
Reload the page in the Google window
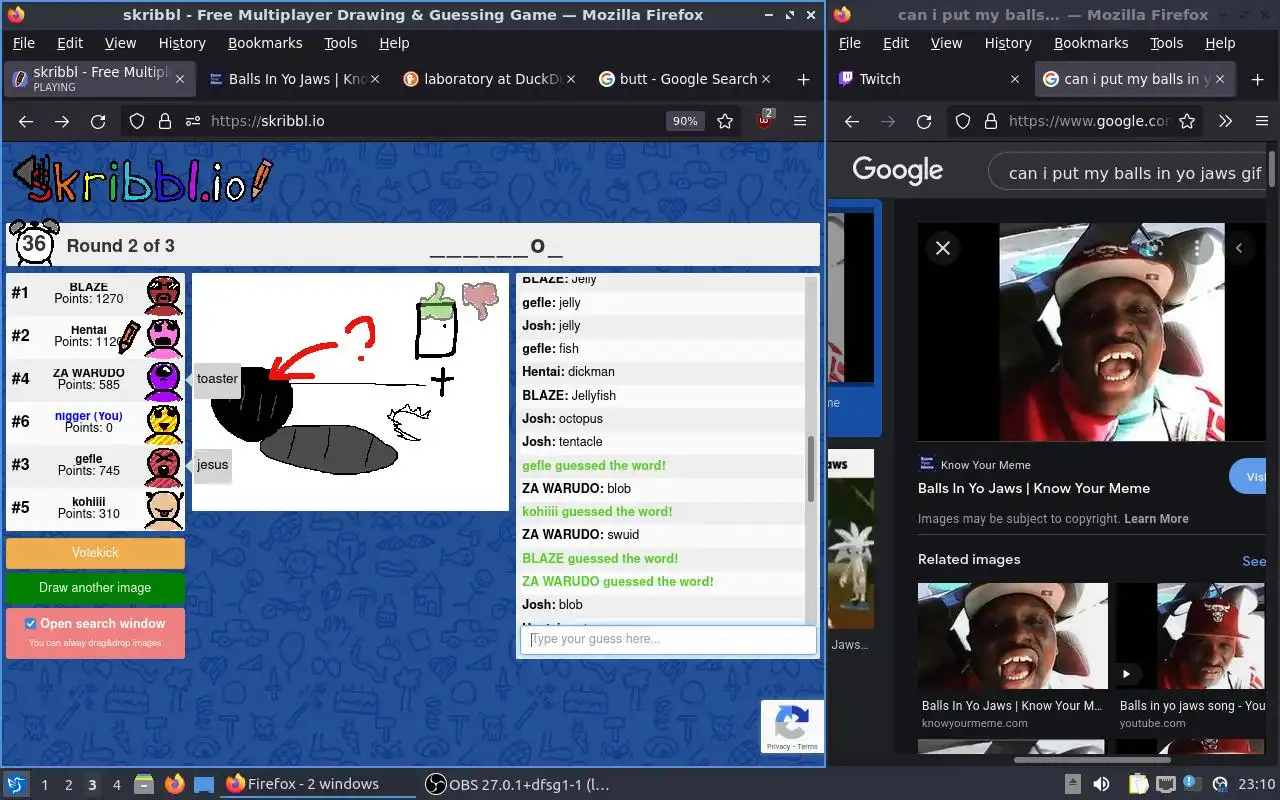point(924,121)
